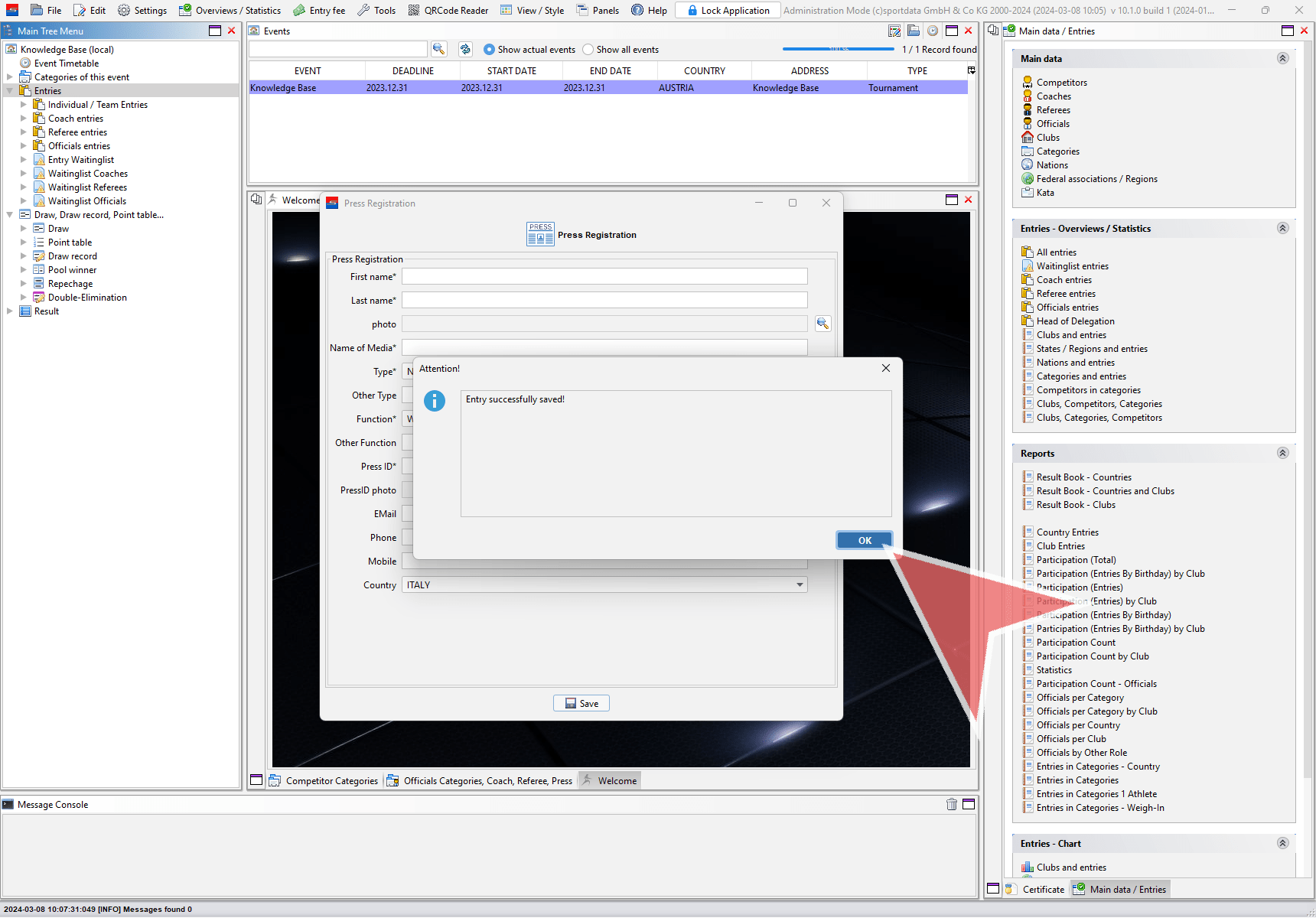Viewport: 1316px width, 918px height.
Task: Click column chooser icon in events table
Action: tap(971, 70)
